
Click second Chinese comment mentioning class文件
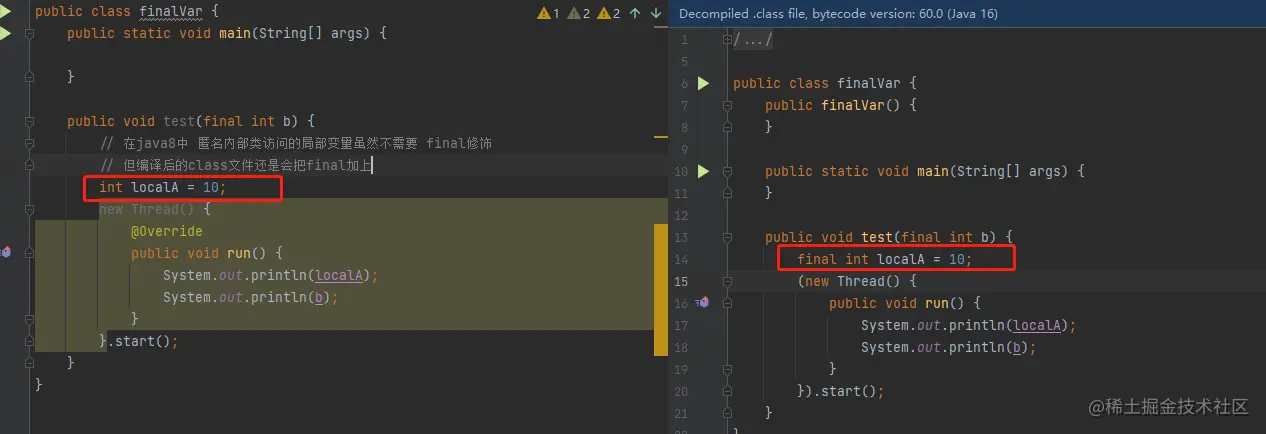236,165
